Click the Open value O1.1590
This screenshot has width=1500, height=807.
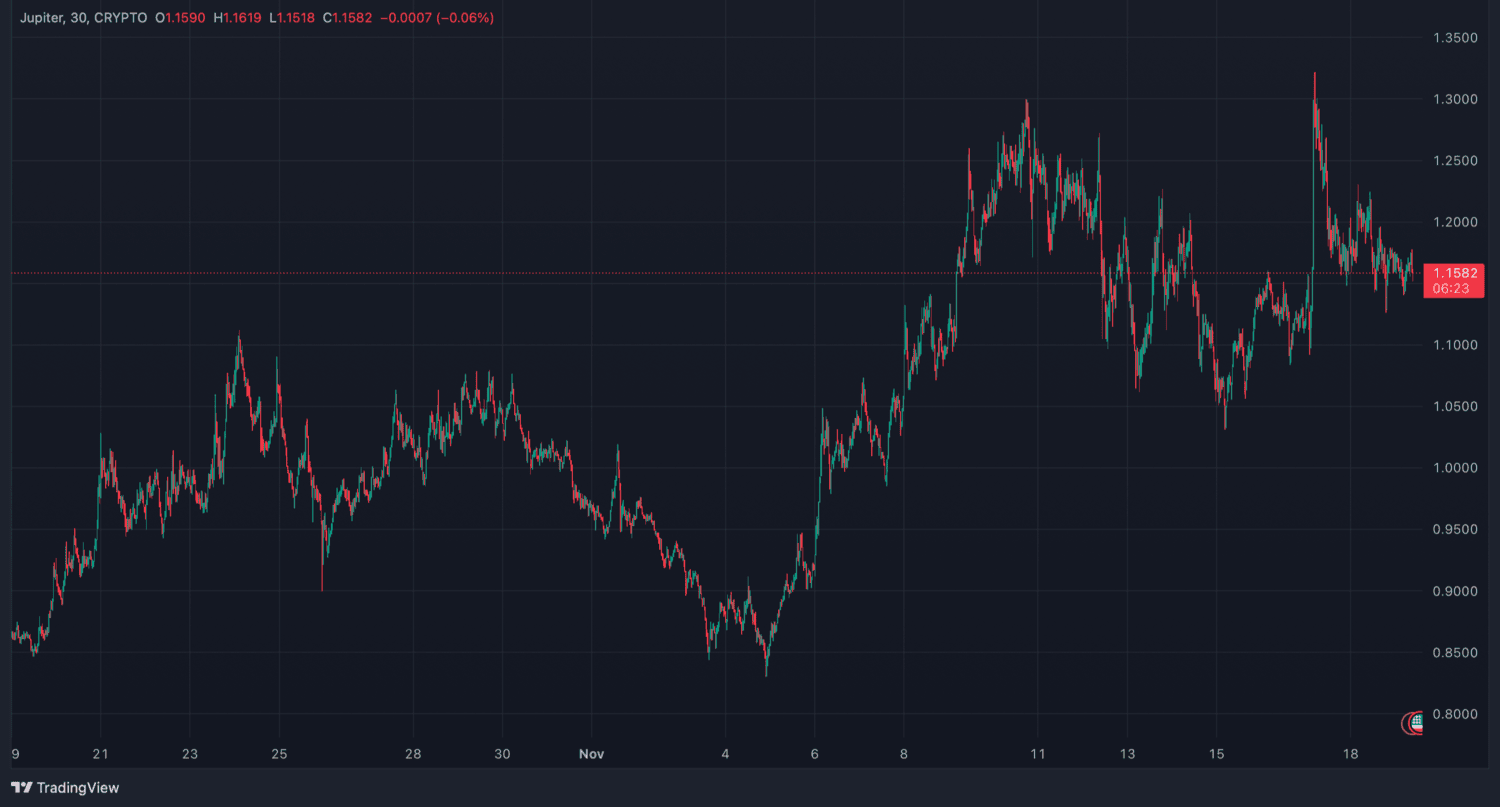click(x=182, y=18)
